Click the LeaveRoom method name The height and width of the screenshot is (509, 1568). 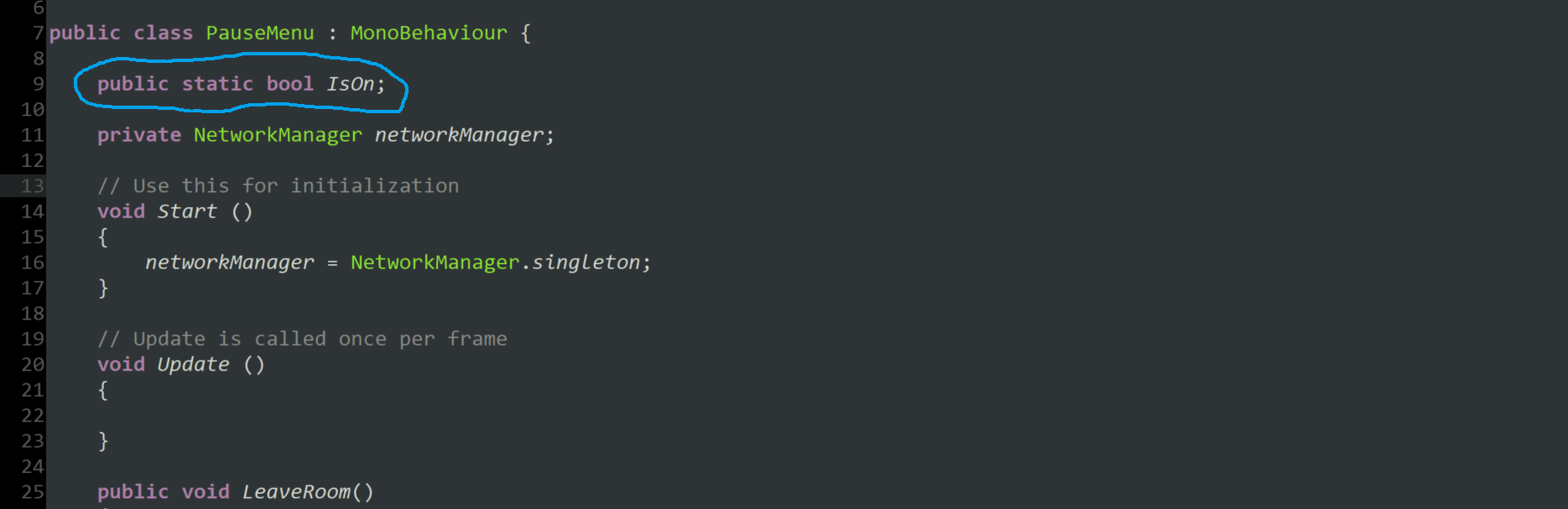point(296,492)
